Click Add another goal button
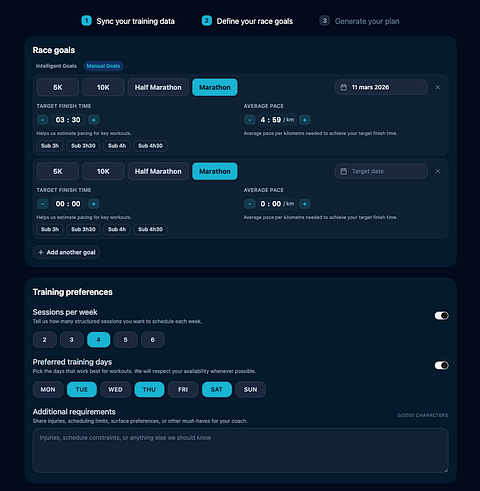Viewport: 480px width, 491px height. click(67, 252)
